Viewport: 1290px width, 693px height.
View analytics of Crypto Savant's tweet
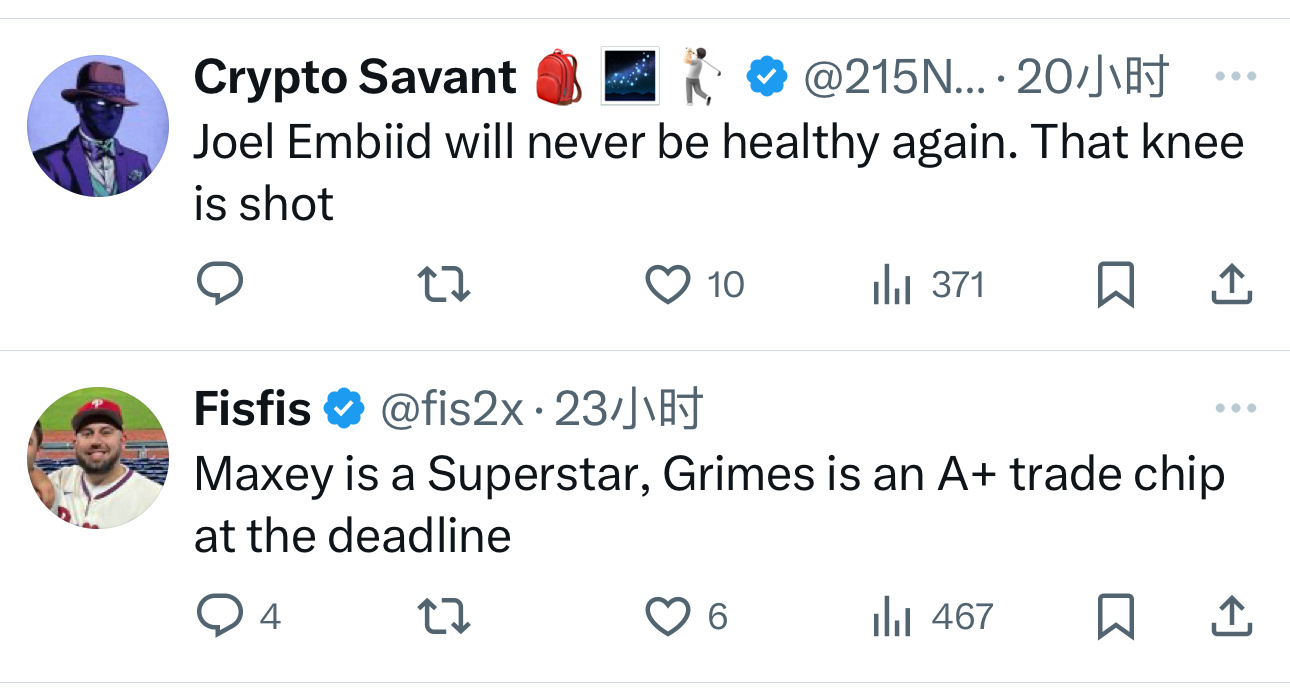(890, 286)
